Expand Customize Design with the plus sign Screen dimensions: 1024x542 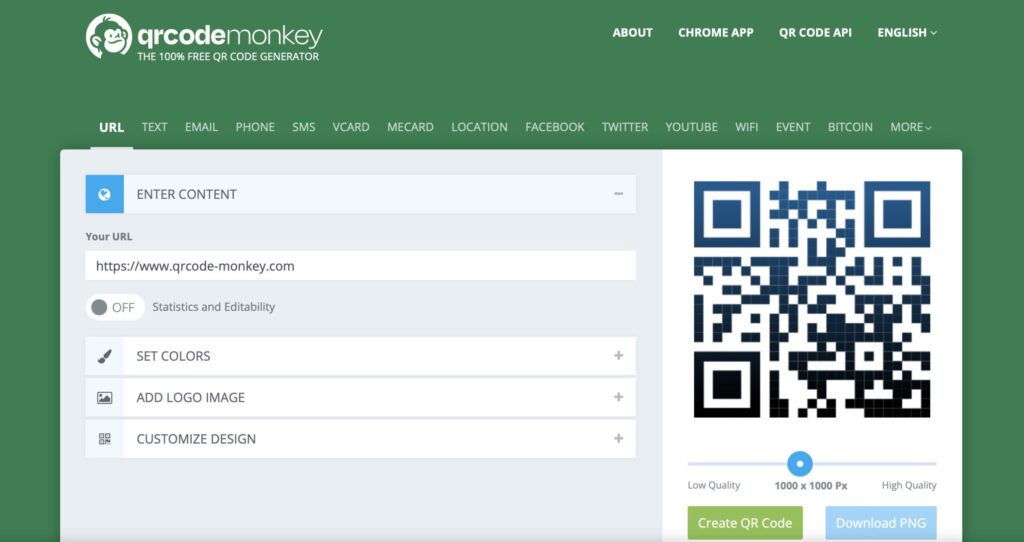[x=618, y=438]
